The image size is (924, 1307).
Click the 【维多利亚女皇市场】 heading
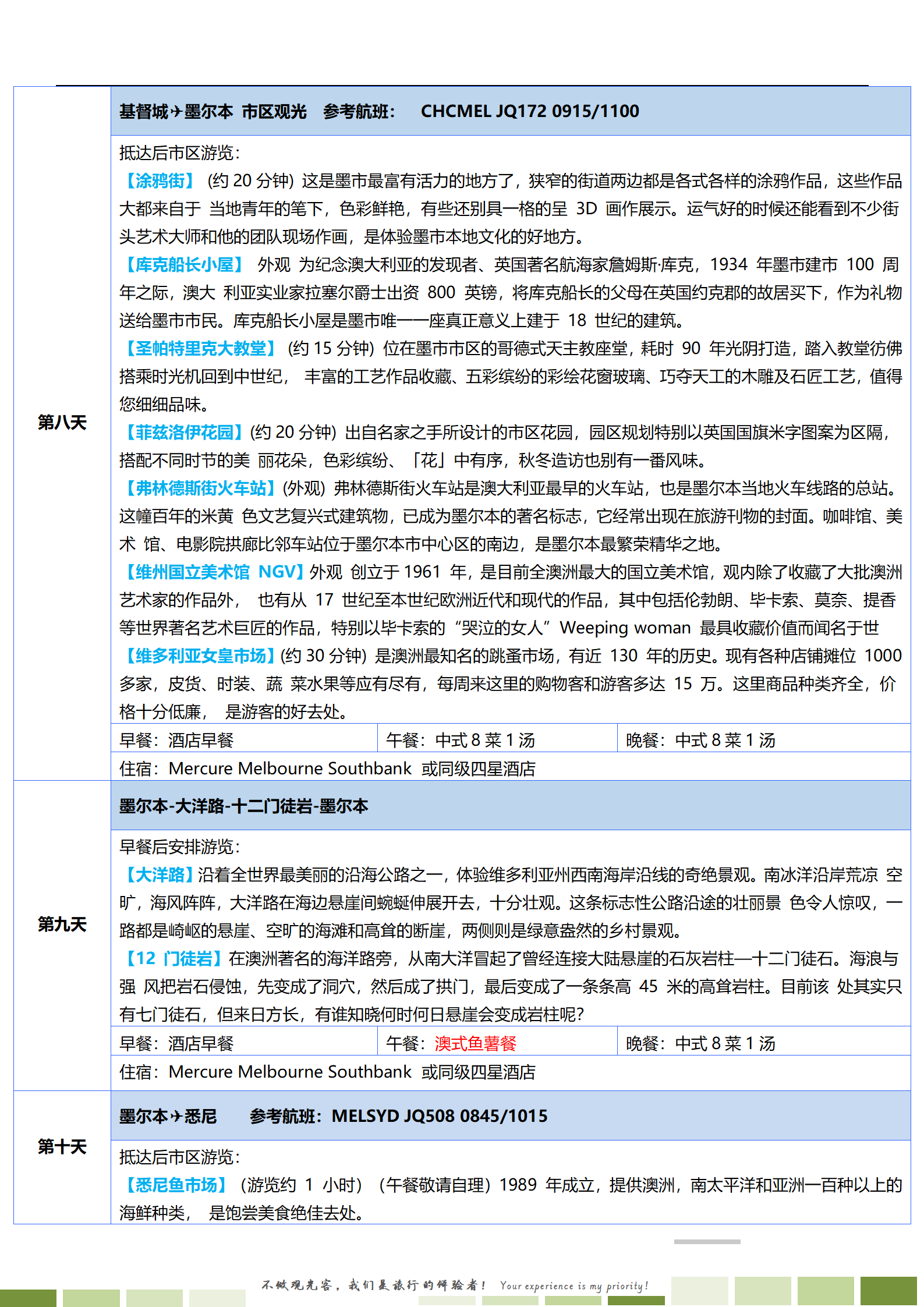coord(199,656)
